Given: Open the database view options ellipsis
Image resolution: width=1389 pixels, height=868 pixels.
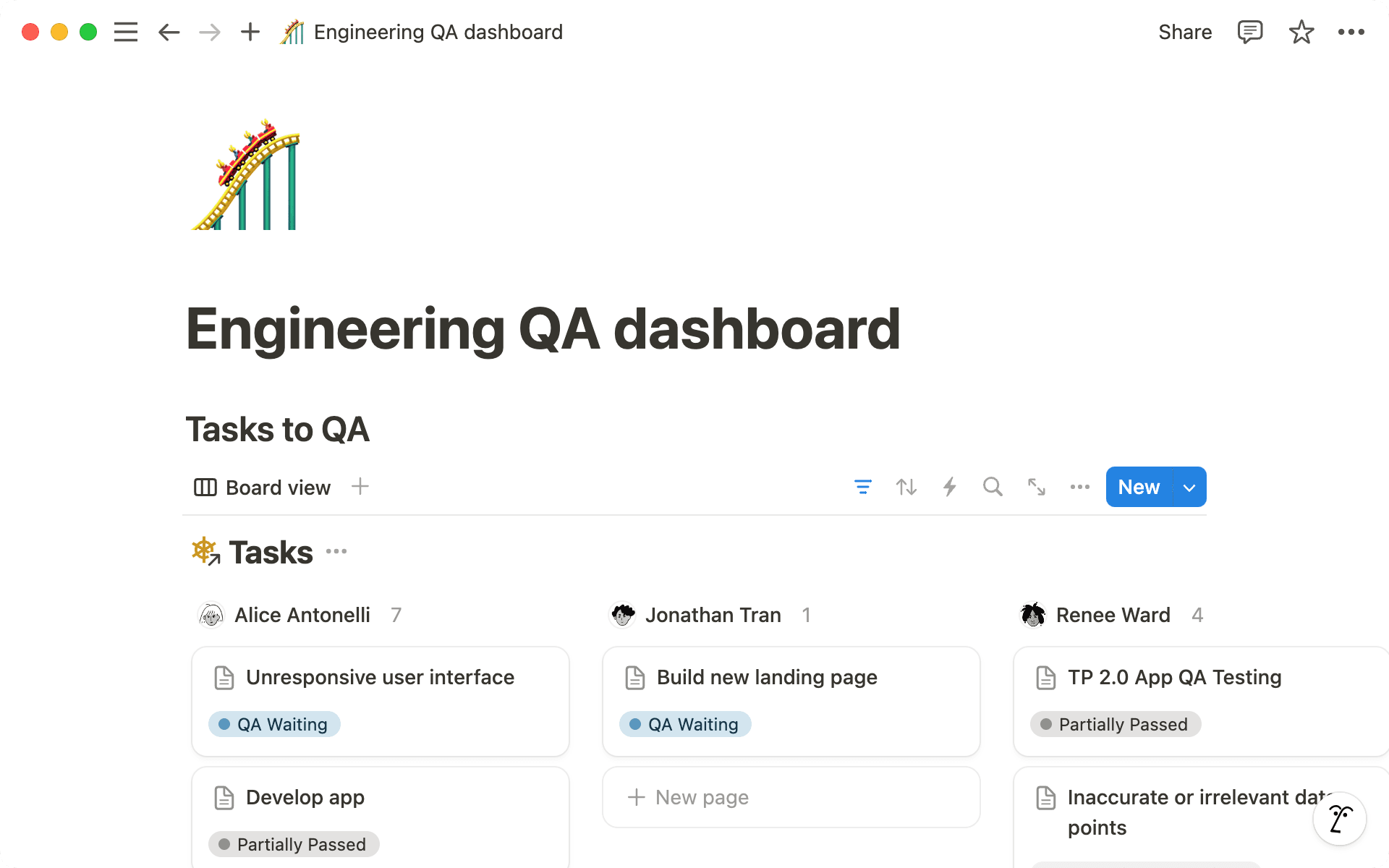Looking at the screenshot, I should [x=1079, y=487].
